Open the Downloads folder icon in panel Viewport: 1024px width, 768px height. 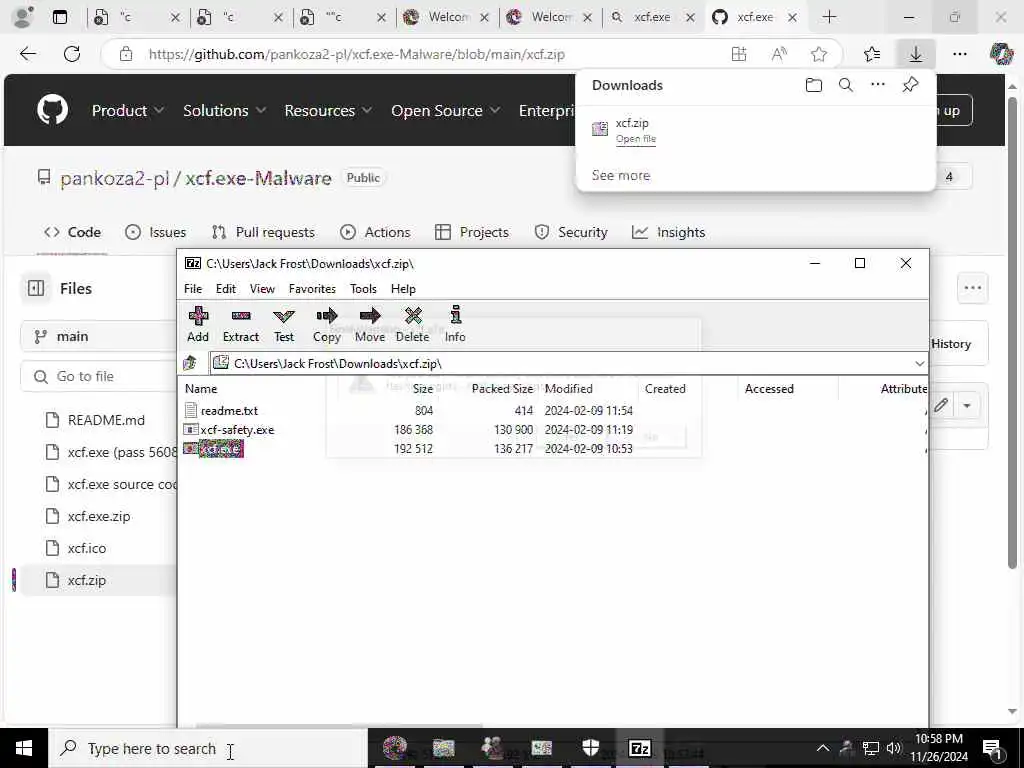(x=814, y=85)
